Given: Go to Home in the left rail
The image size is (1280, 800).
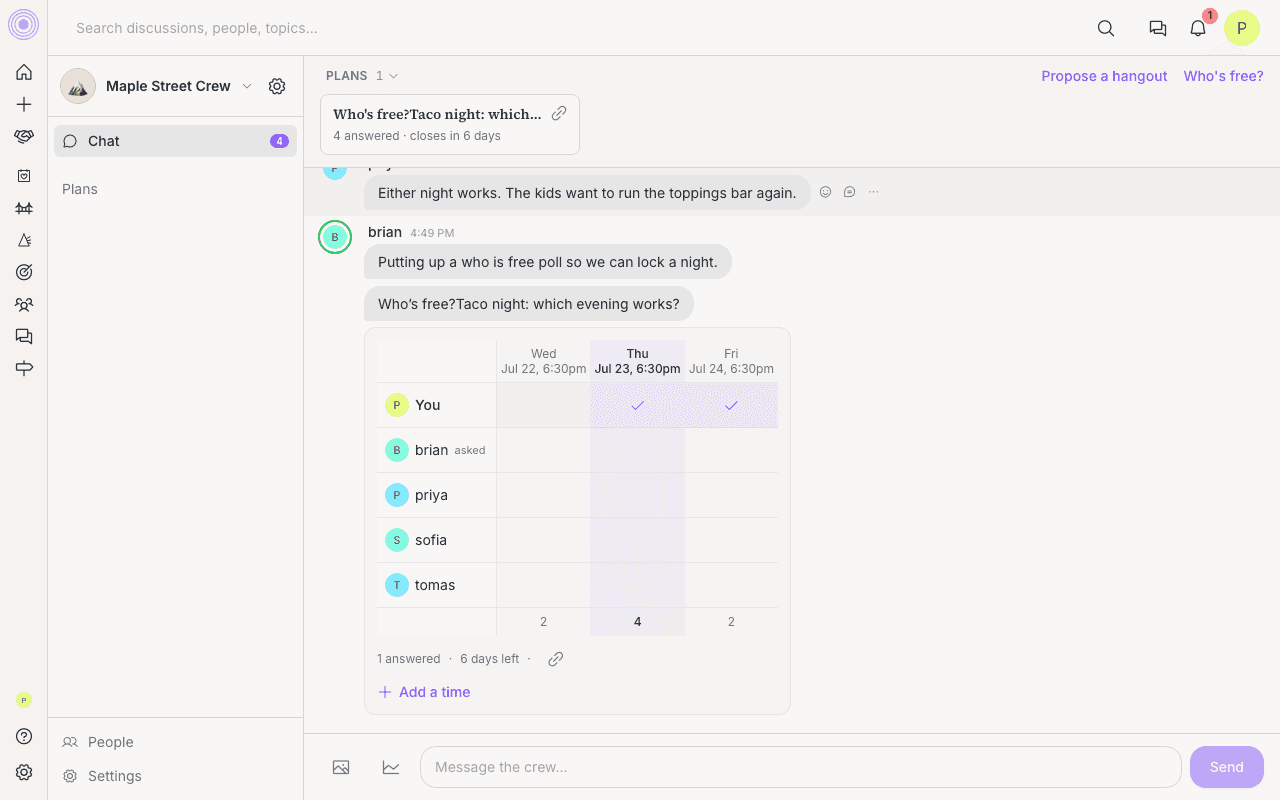Looking at the screenshot, I should tap(24, 72).
